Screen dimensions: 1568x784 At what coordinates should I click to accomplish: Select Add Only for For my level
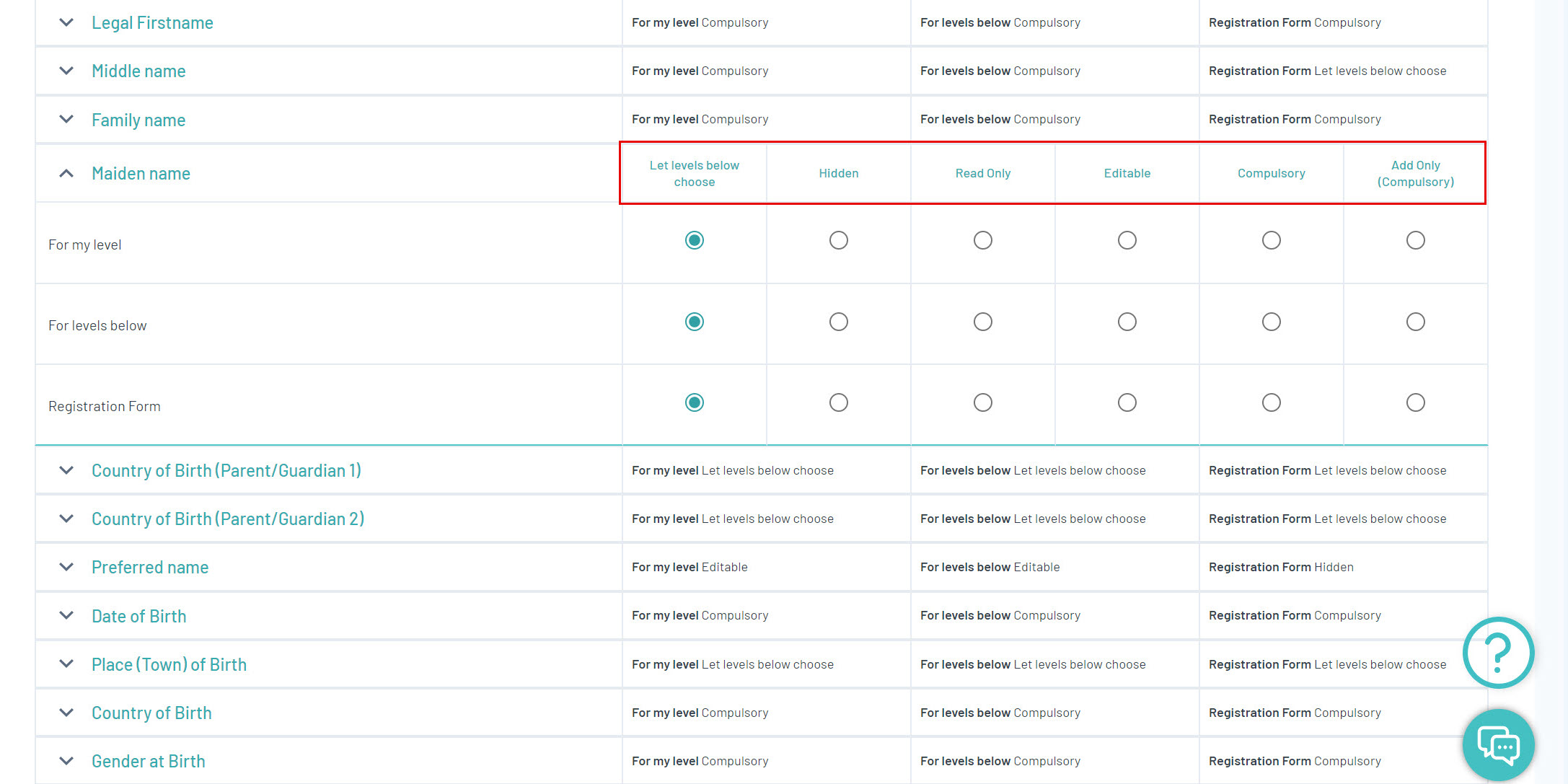pos(1415,240)
